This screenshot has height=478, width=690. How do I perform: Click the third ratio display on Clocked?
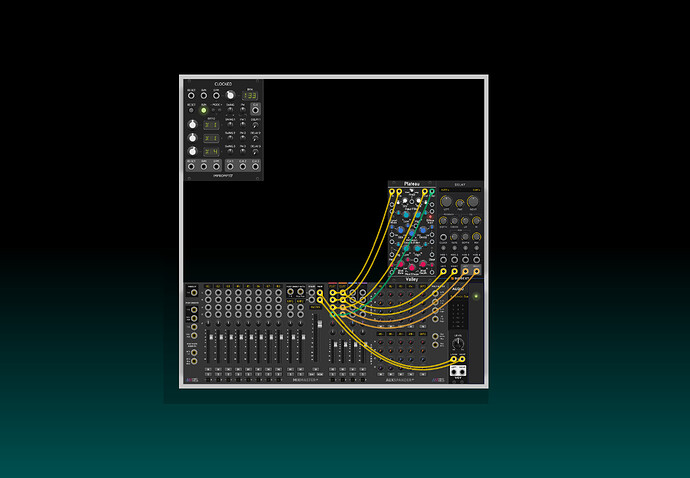pyautogui.click(x=212, y=151)
